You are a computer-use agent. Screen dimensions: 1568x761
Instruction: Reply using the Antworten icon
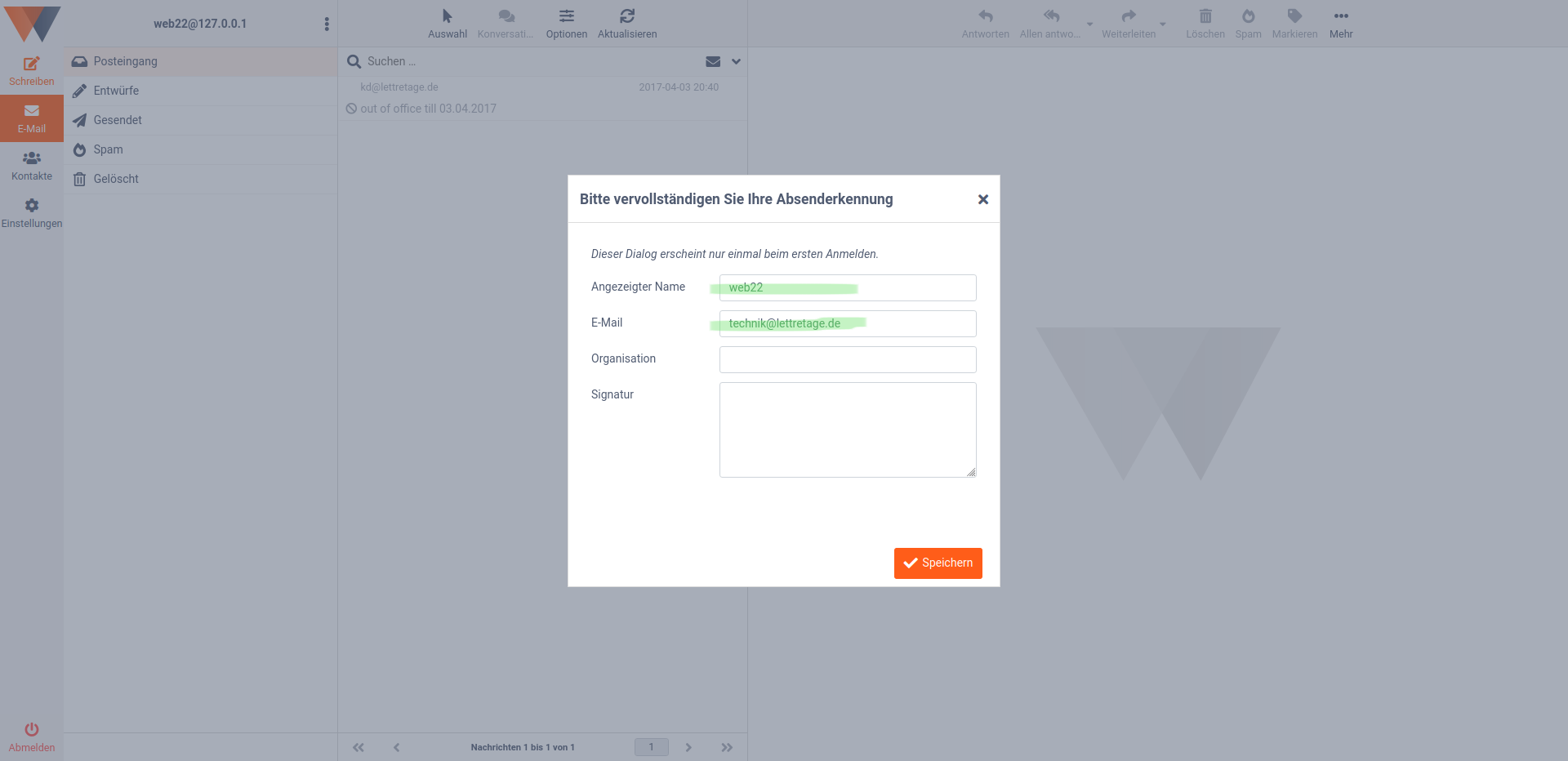coord(985,21)
